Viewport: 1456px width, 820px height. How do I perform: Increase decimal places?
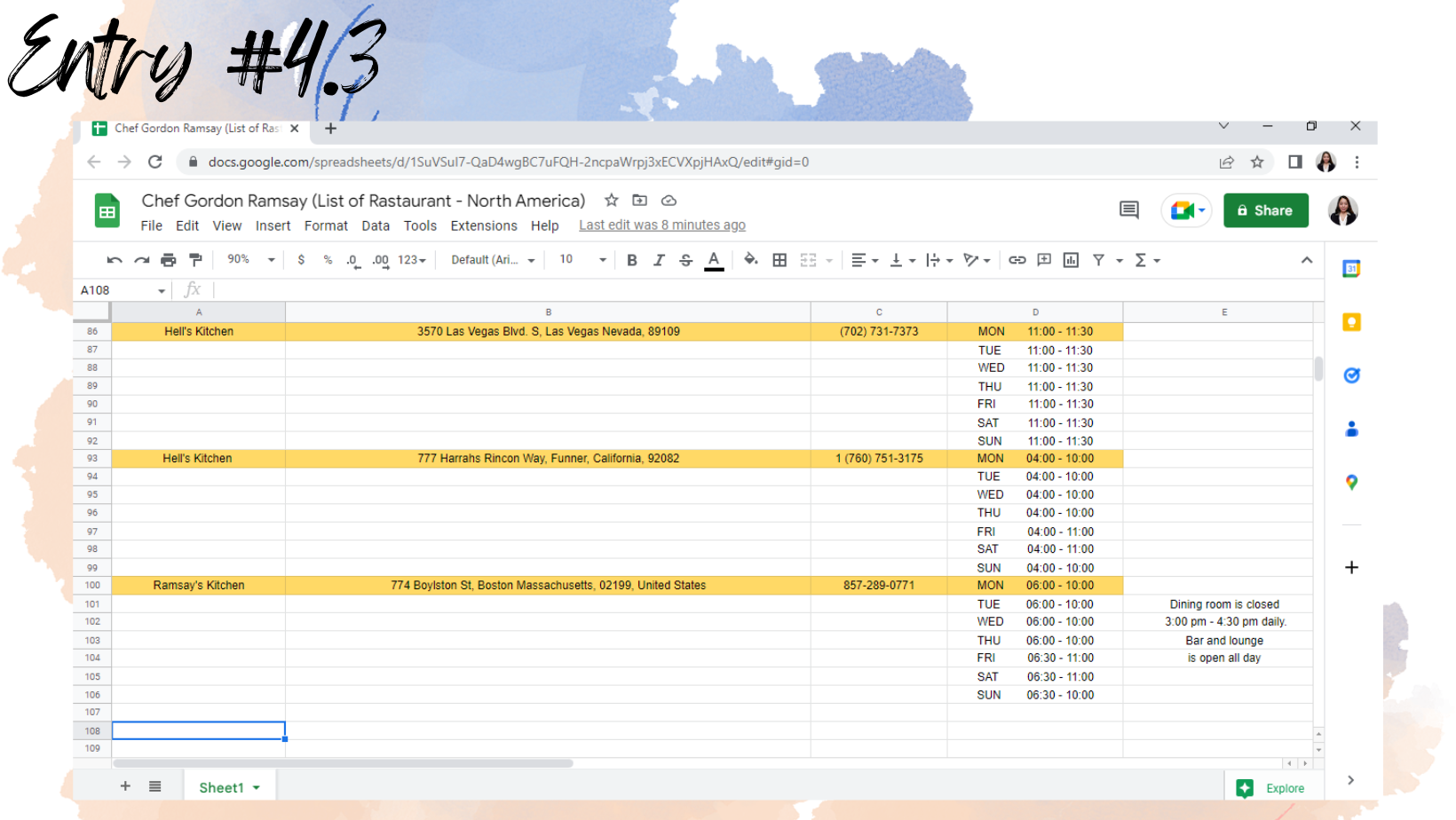point(381,260)
